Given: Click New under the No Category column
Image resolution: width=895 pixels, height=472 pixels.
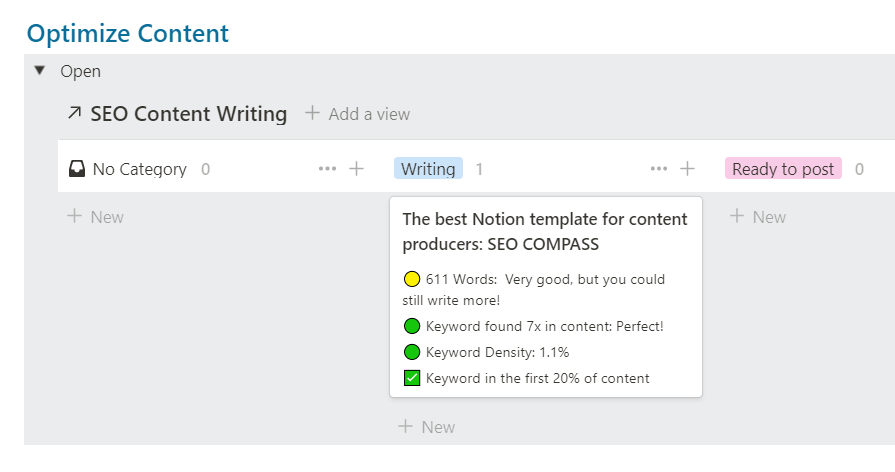Looking at the screenshot, I should [95, 217].
